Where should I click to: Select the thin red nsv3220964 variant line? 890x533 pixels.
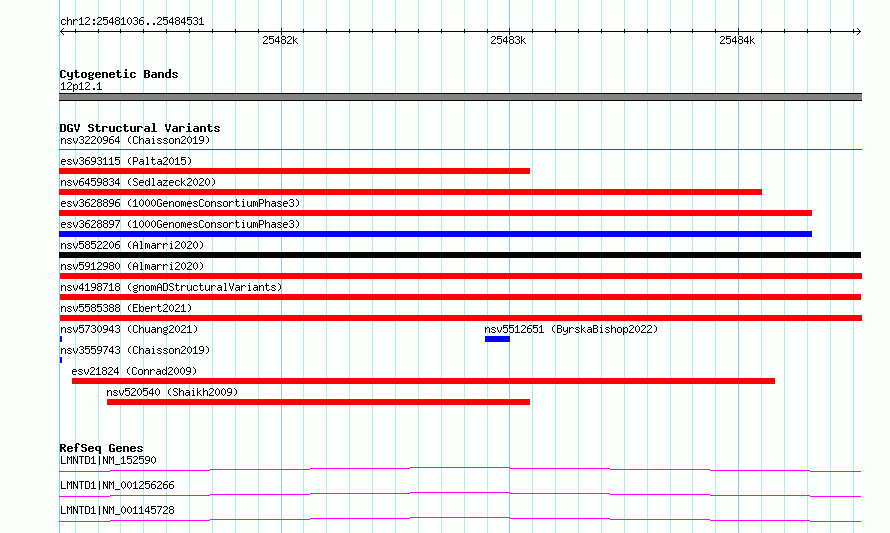460,149
